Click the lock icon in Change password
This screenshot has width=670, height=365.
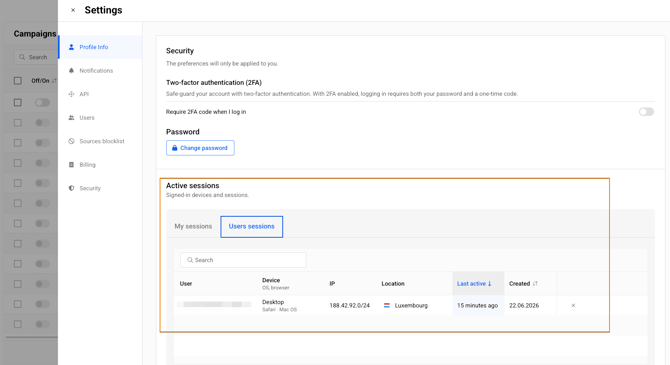[174, 148]
